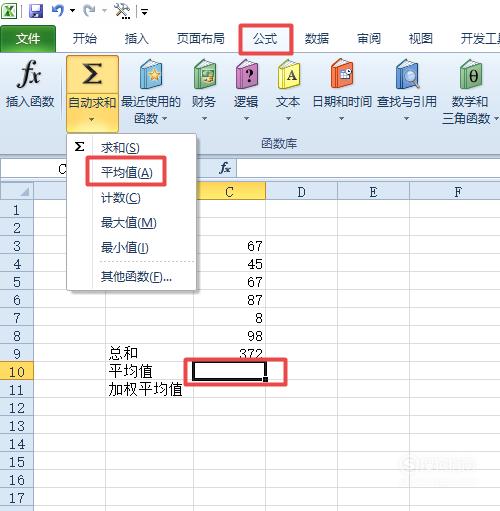The width and height of the screenshot is (500, 511).
Task: Select column D header
Action: tap(301, 192)
